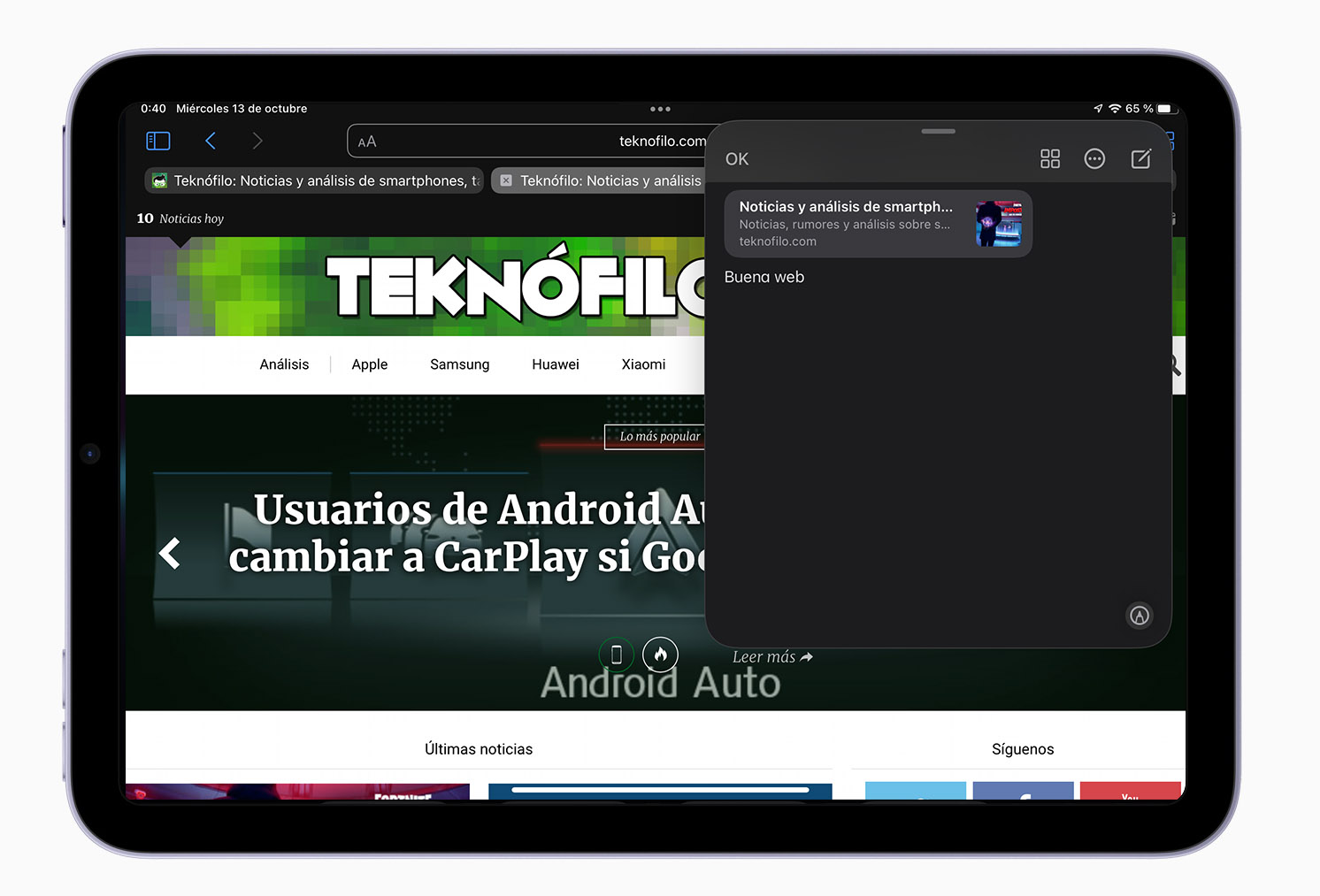Open the Análisis menu item
1320x896 pixels.
tap(284, 364)
